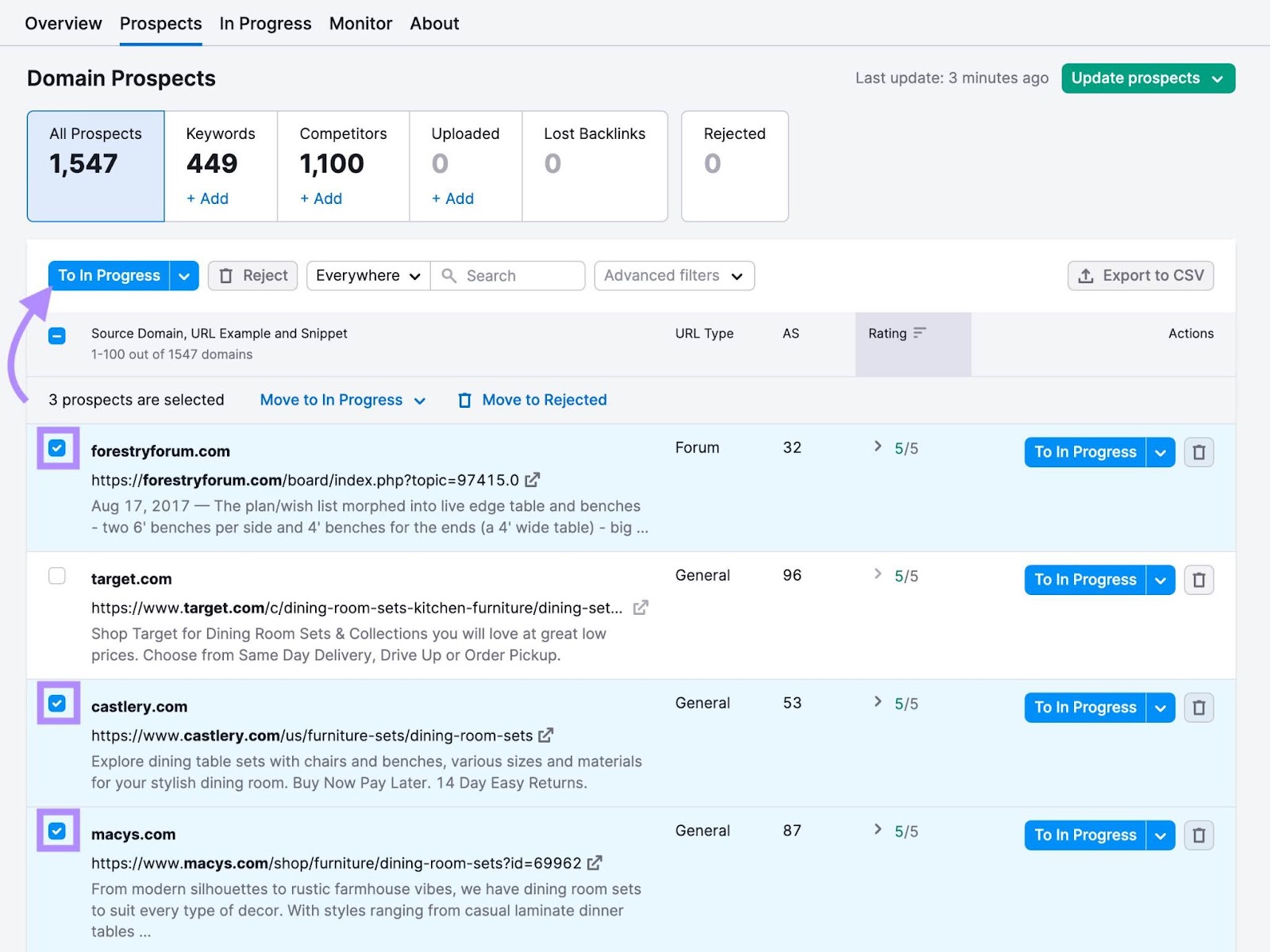The image size is (1270, 952).
Task: Click the Reject trash icon in the toolbar
Action: click(227, 275)
